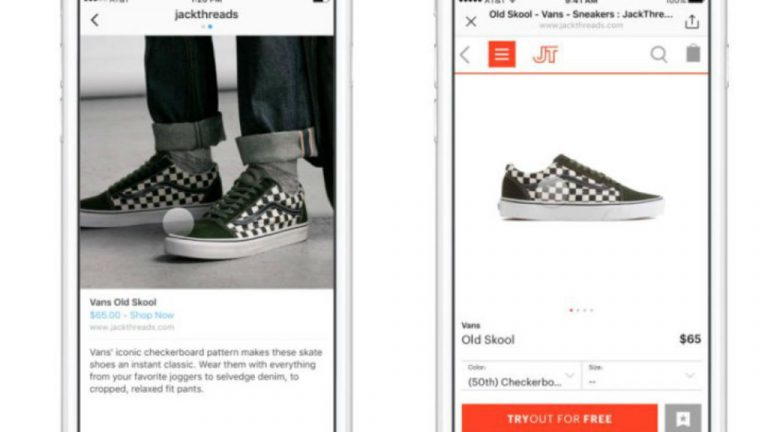The image size is (768, 432).
Task: Follow the $65.00 Shop Now link
Action: point(132,315)
